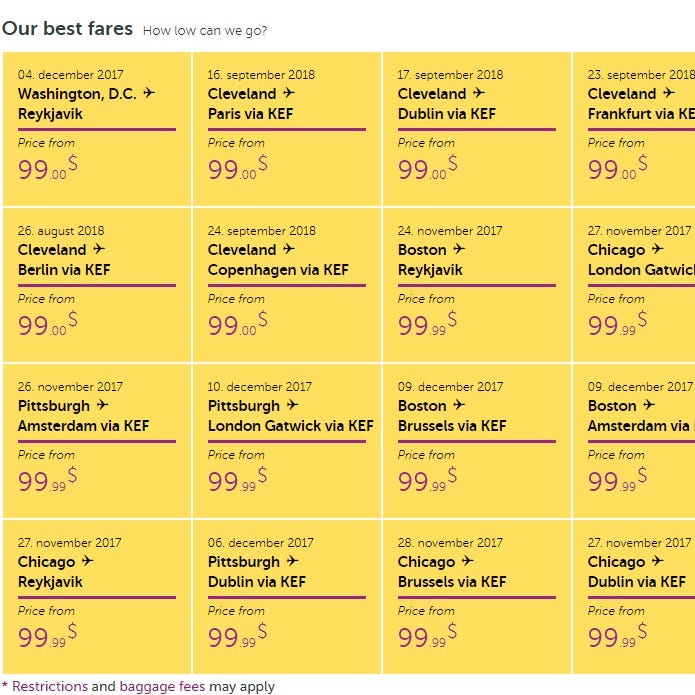The image size is (695, 695).
Task: Click airplane icon on Chicago to Brussels fare
Action: click(468, 561)
